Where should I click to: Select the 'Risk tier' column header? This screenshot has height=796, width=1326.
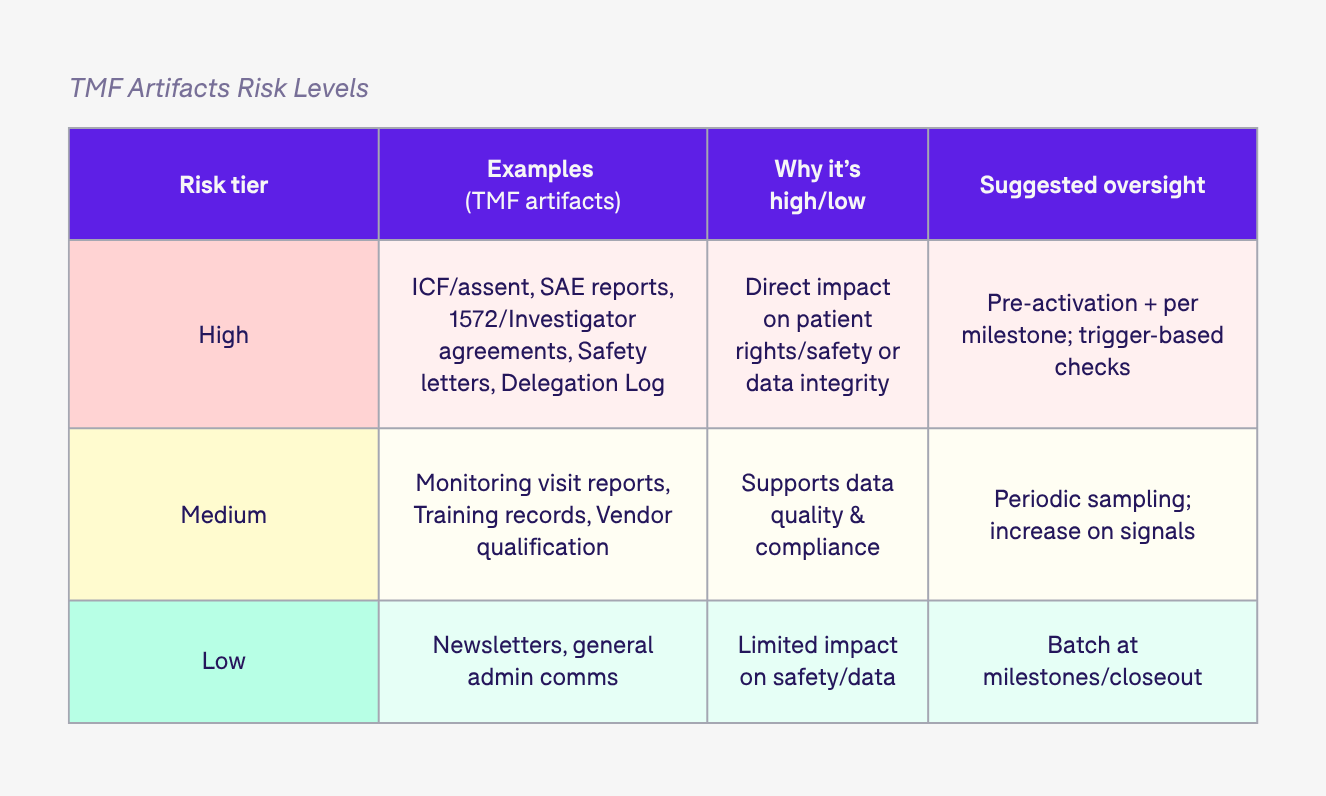click(224, 184)
